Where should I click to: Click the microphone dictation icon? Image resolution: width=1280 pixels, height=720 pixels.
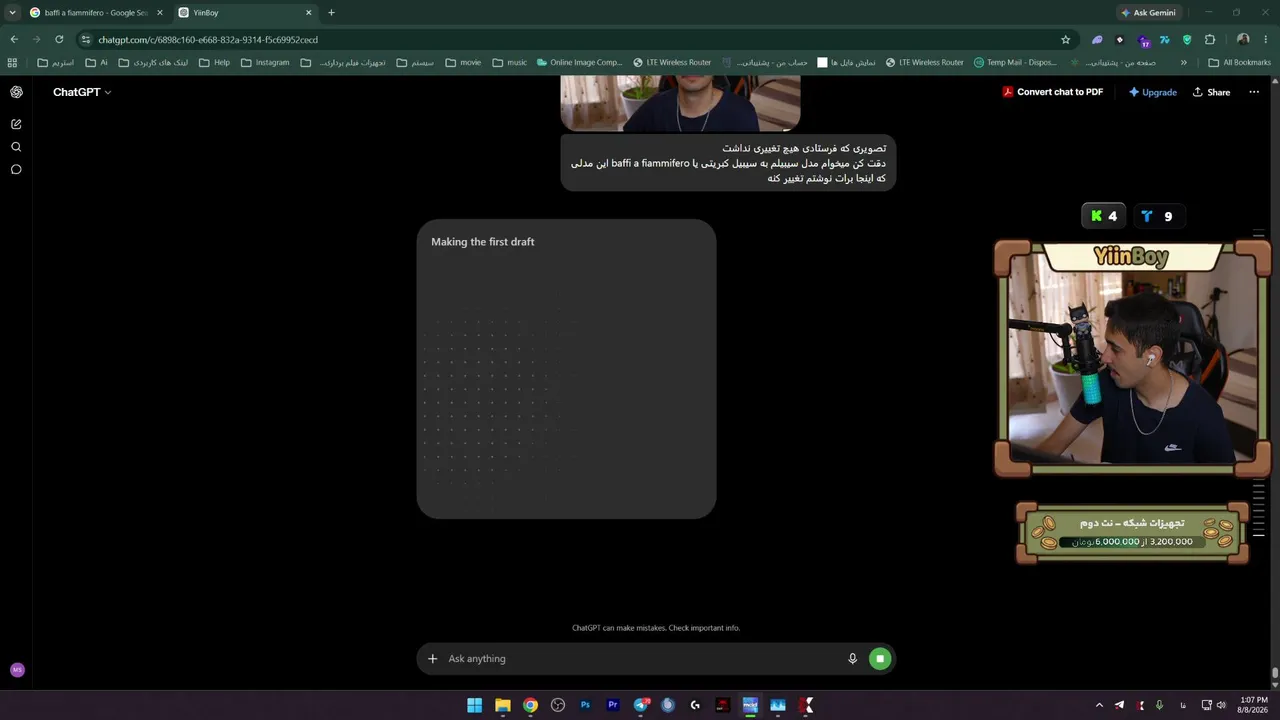click(x=852, y=659)
